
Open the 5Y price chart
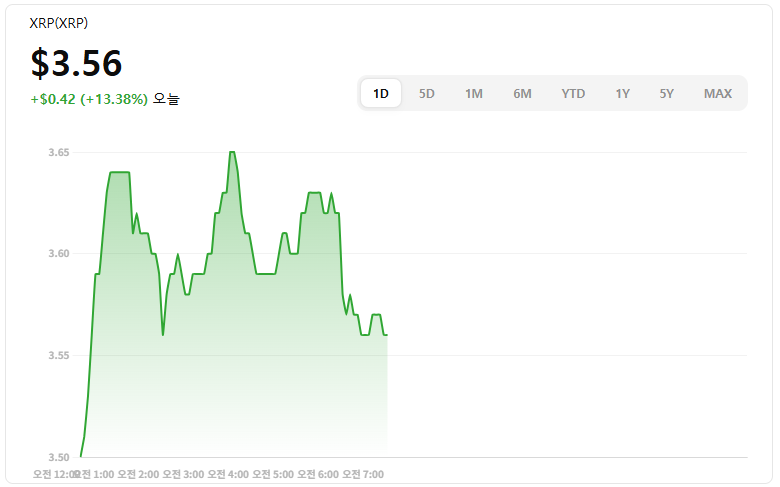(667, 94)
